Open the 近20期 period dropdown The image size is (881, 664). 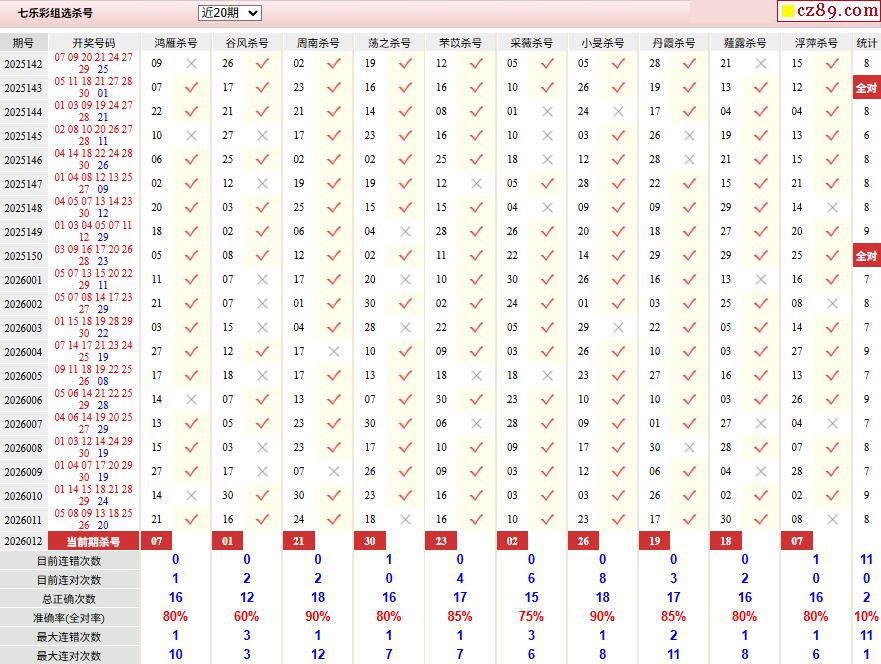coord(229,13)
